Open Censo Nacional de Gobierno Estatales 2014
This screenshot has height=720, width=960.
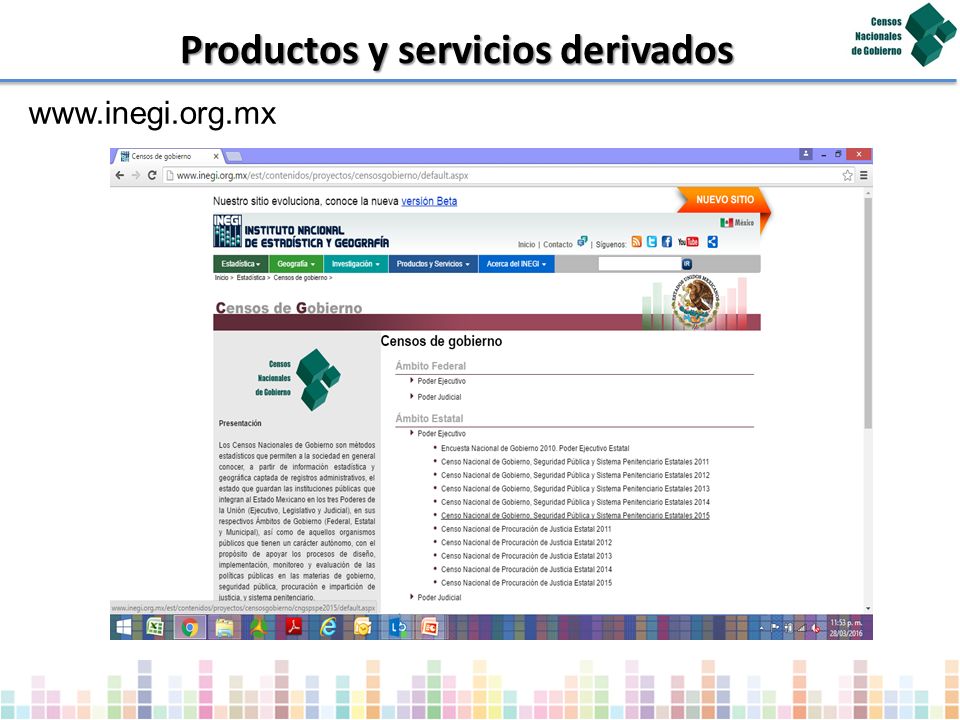tap(575, 503)
